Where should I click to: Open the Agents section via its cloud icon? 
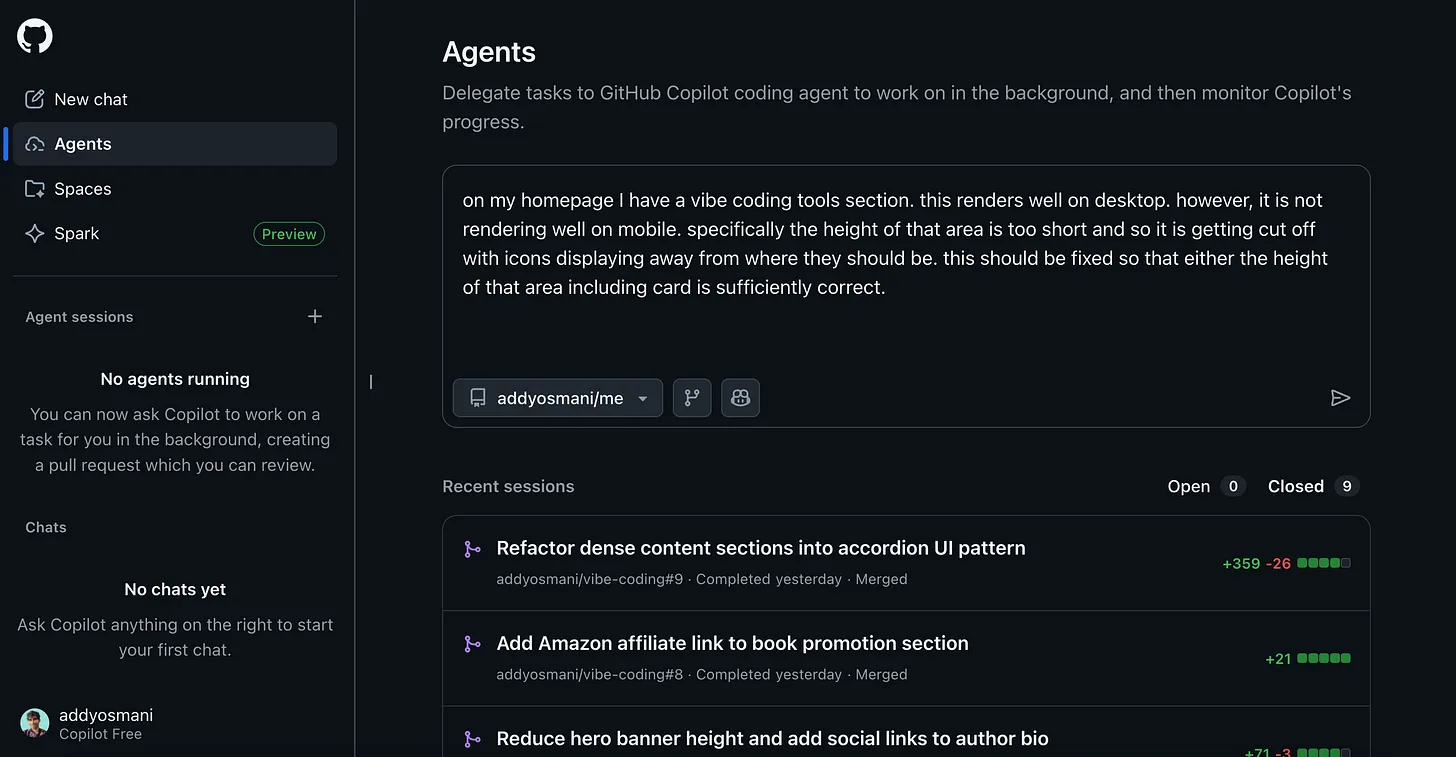tap(35, 143)
